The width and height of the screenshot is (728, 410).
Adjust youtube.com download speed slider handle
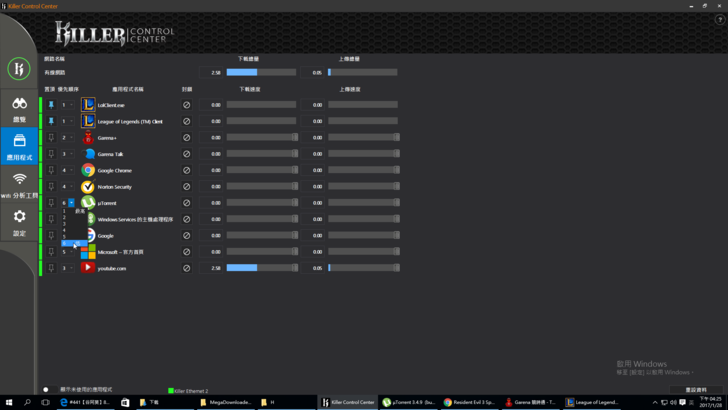[x=295, y=268]
